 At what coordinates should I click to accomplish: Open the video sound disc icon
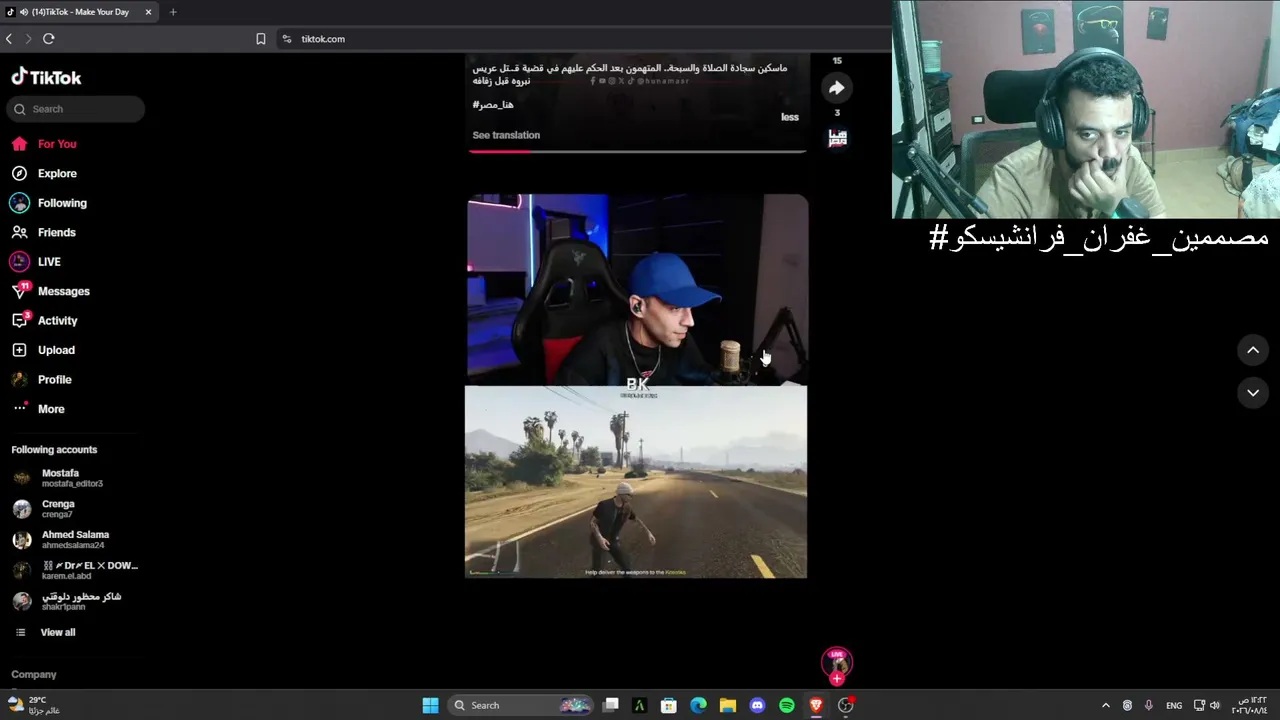838,138
